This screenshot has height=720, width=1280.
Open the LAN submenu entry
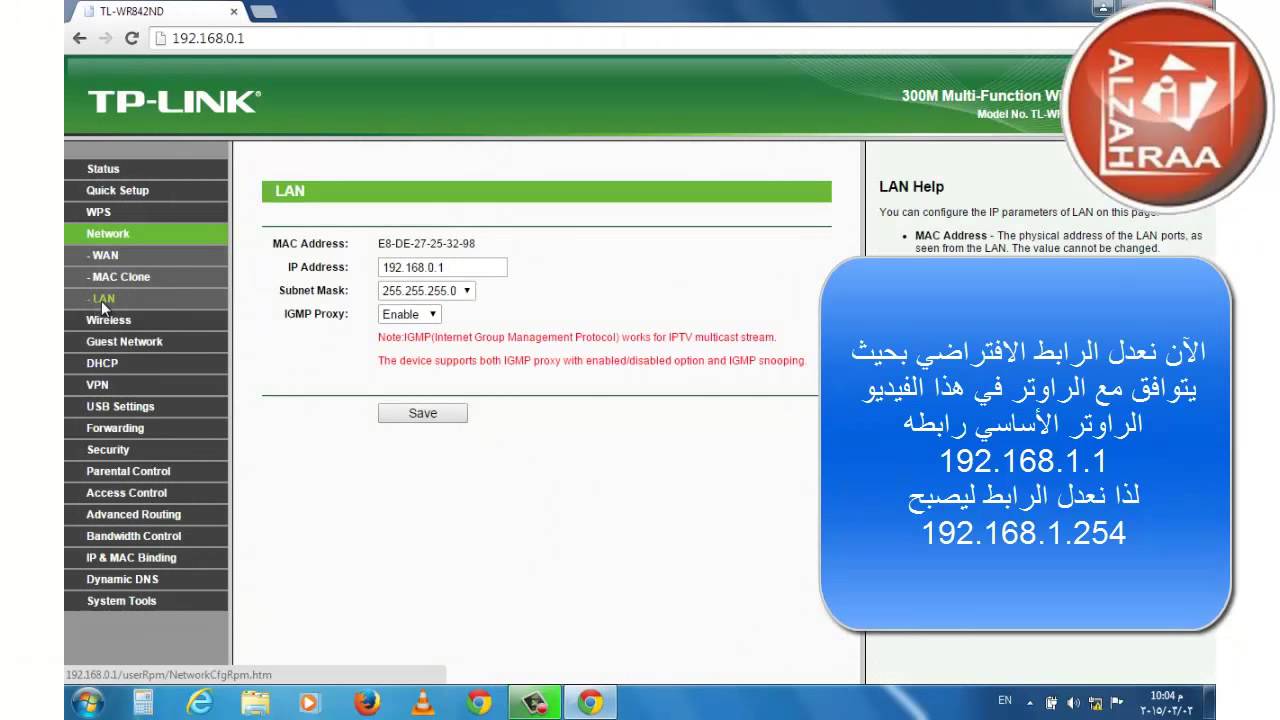[146, 298]
